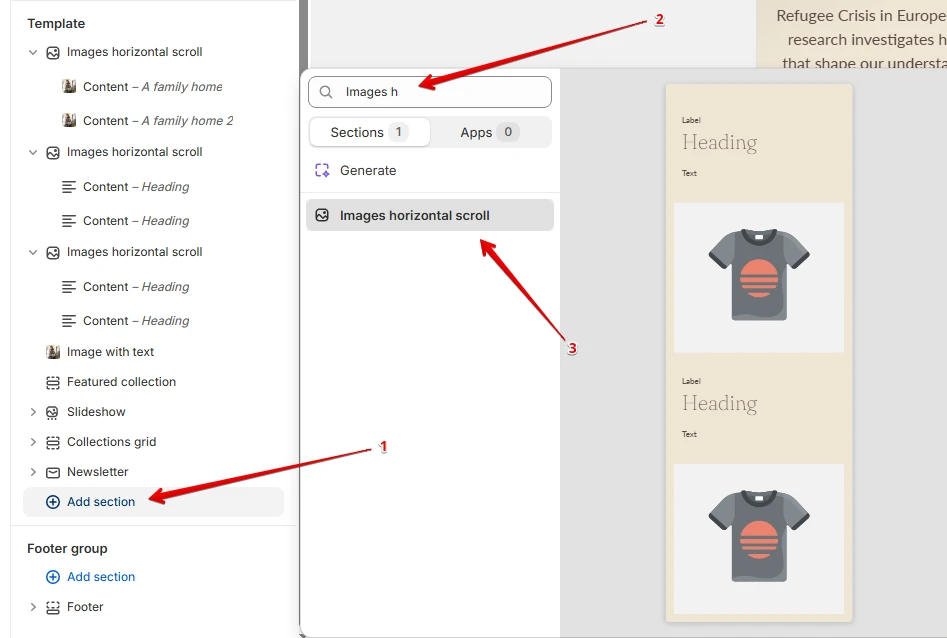The height and width of the screenshot is (638, 947).
Task: Select the Slideshow section label
Action: tap(96, 412)
